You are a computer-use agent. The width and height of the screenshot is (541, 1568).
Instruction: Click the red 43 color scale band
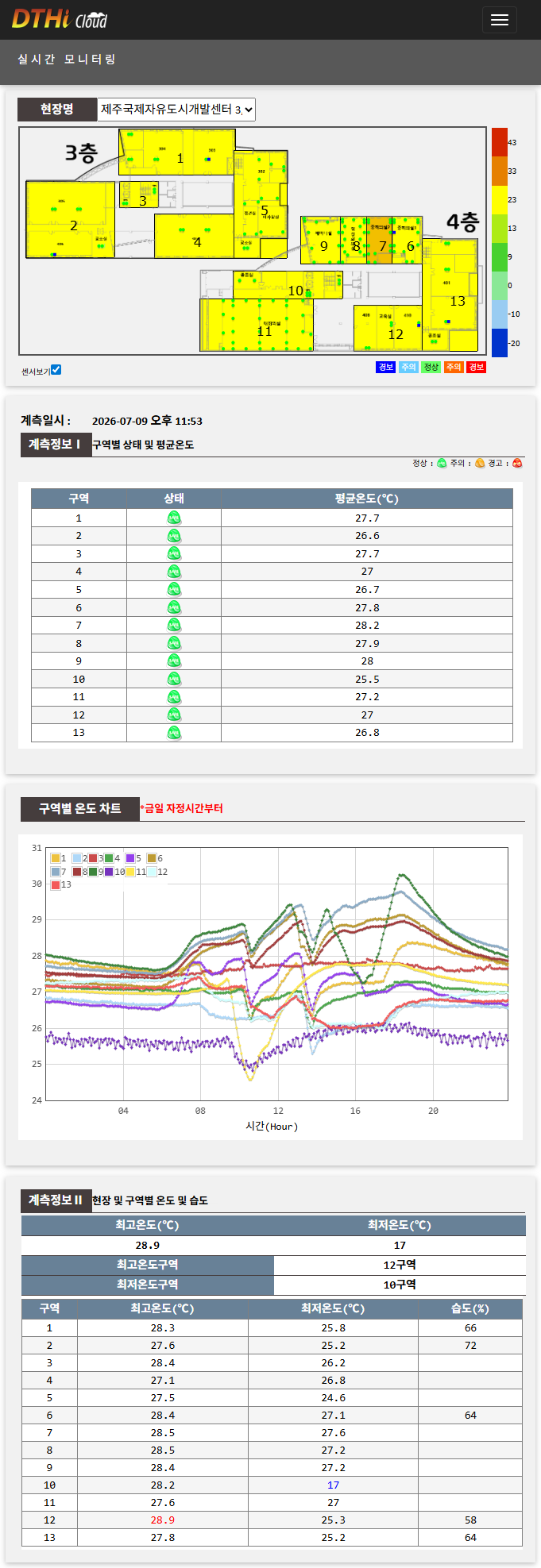(499, 142)
